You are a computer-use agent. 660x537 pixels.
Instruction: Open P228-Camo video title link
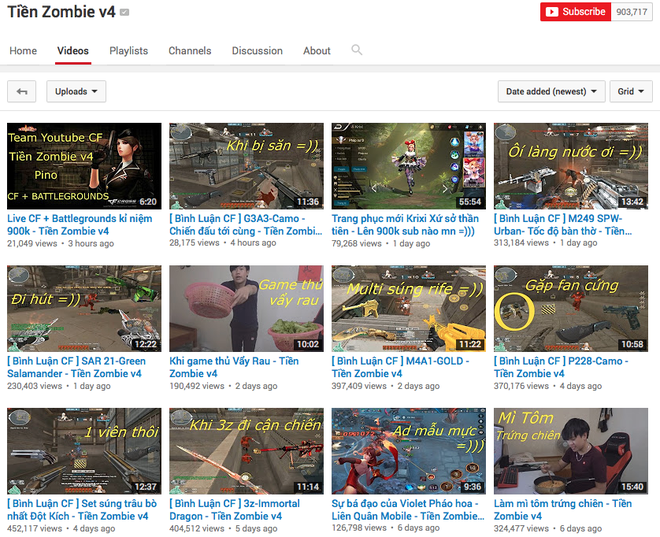point(561,367)
